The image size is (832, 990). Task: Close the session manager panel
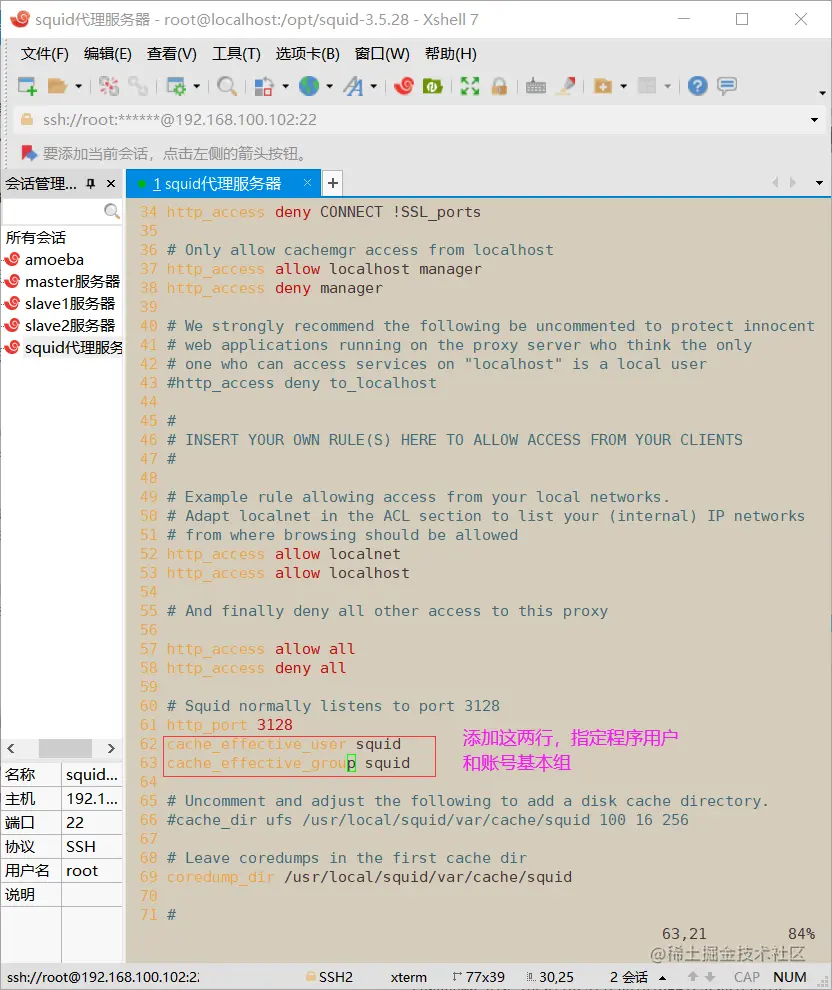111,183
